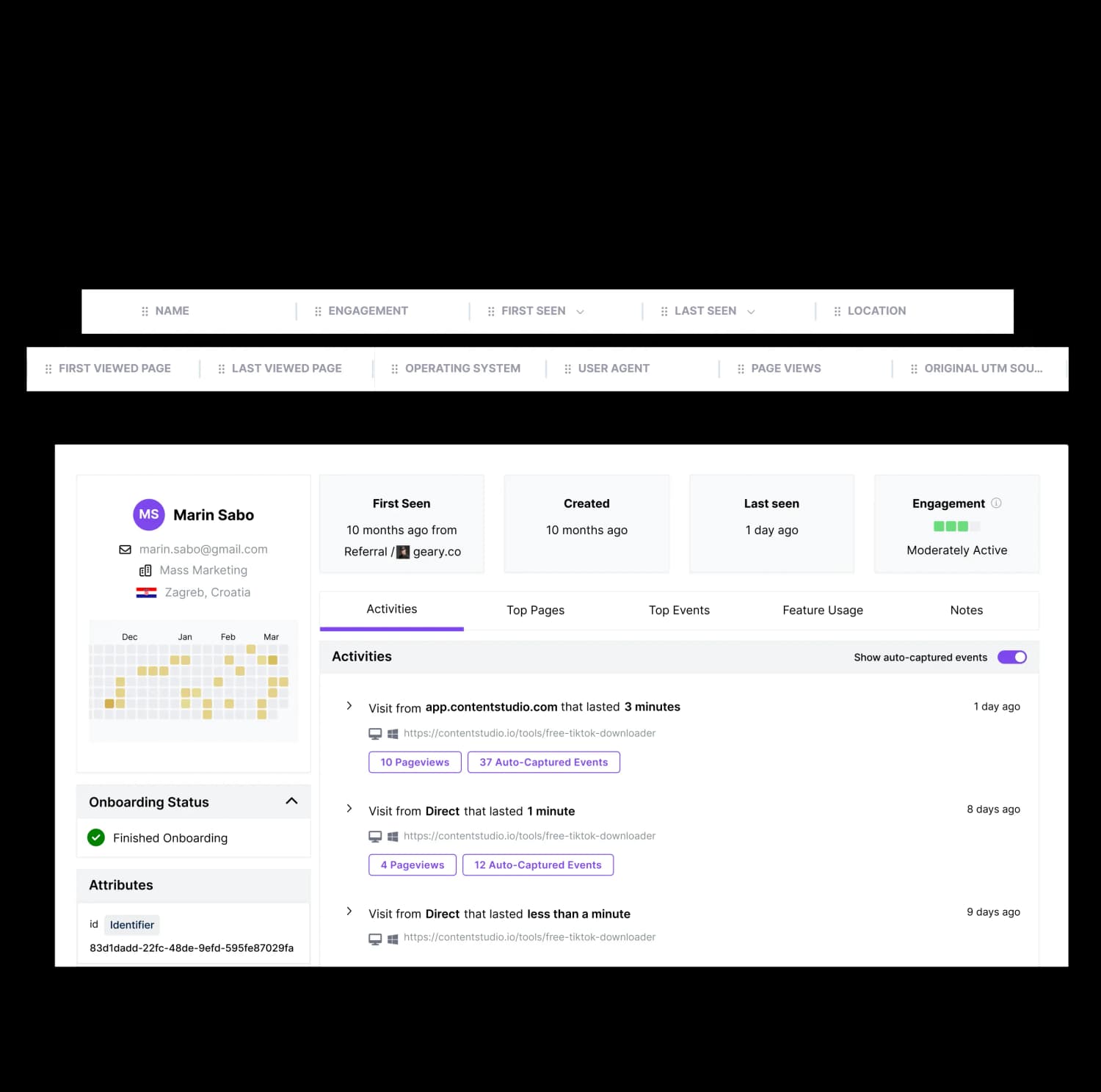Click the Croatia flag icon
This screenshot has height=1092, width=1101.
point(146,592)
